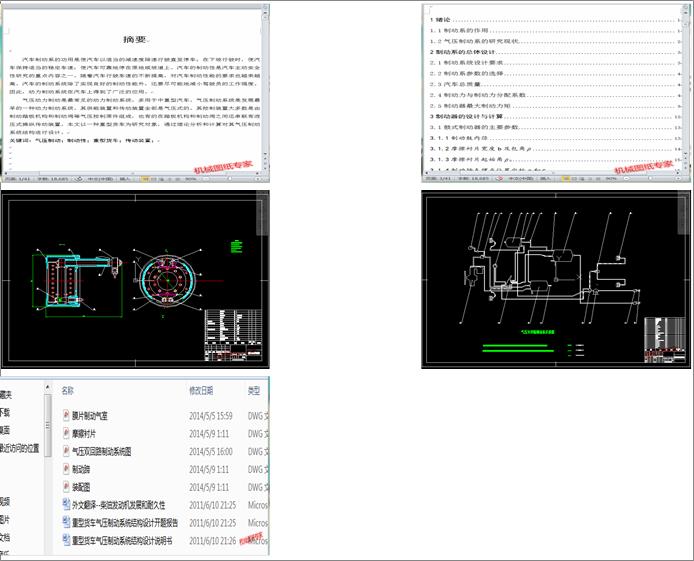Click contents entry 2.3 汽车总质量
The width and height of the screenshot is (694, 561).
455,84
